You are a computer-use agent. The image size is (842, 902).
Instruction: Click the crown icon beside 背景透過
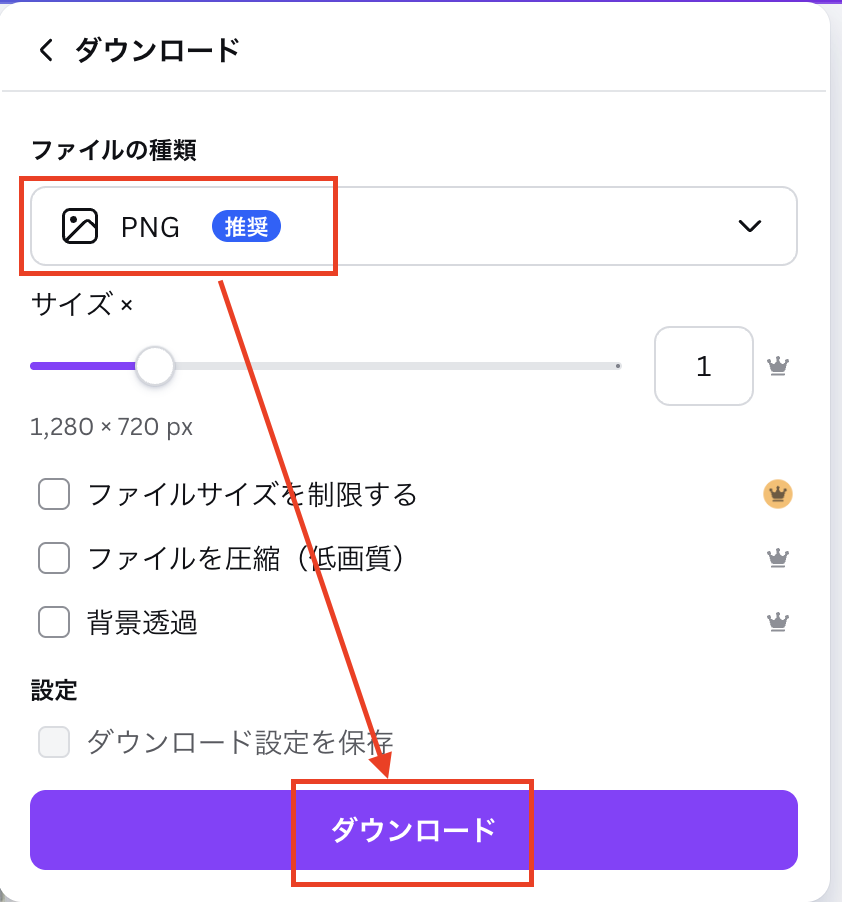[778, 622]
